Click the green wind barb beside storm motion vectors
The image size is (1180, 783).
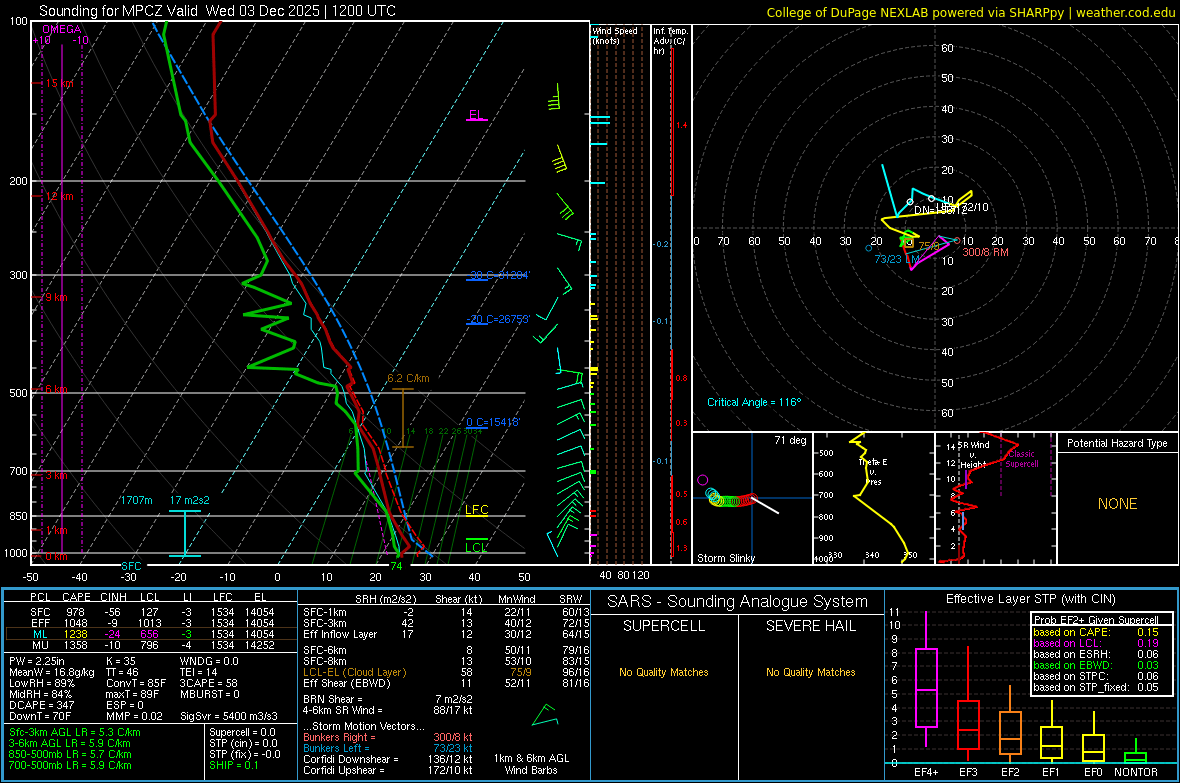[x=545, y=715]
